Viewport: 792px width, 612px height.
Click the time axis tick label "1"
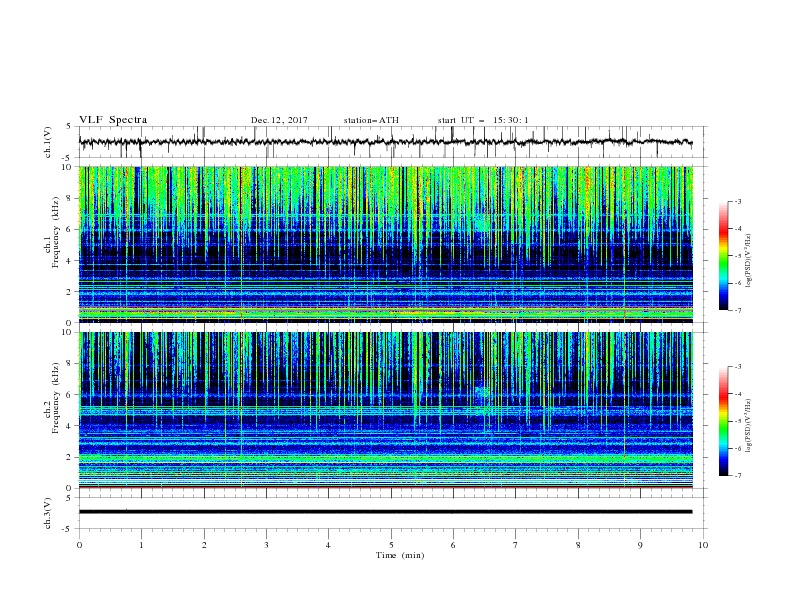[141, 545]
